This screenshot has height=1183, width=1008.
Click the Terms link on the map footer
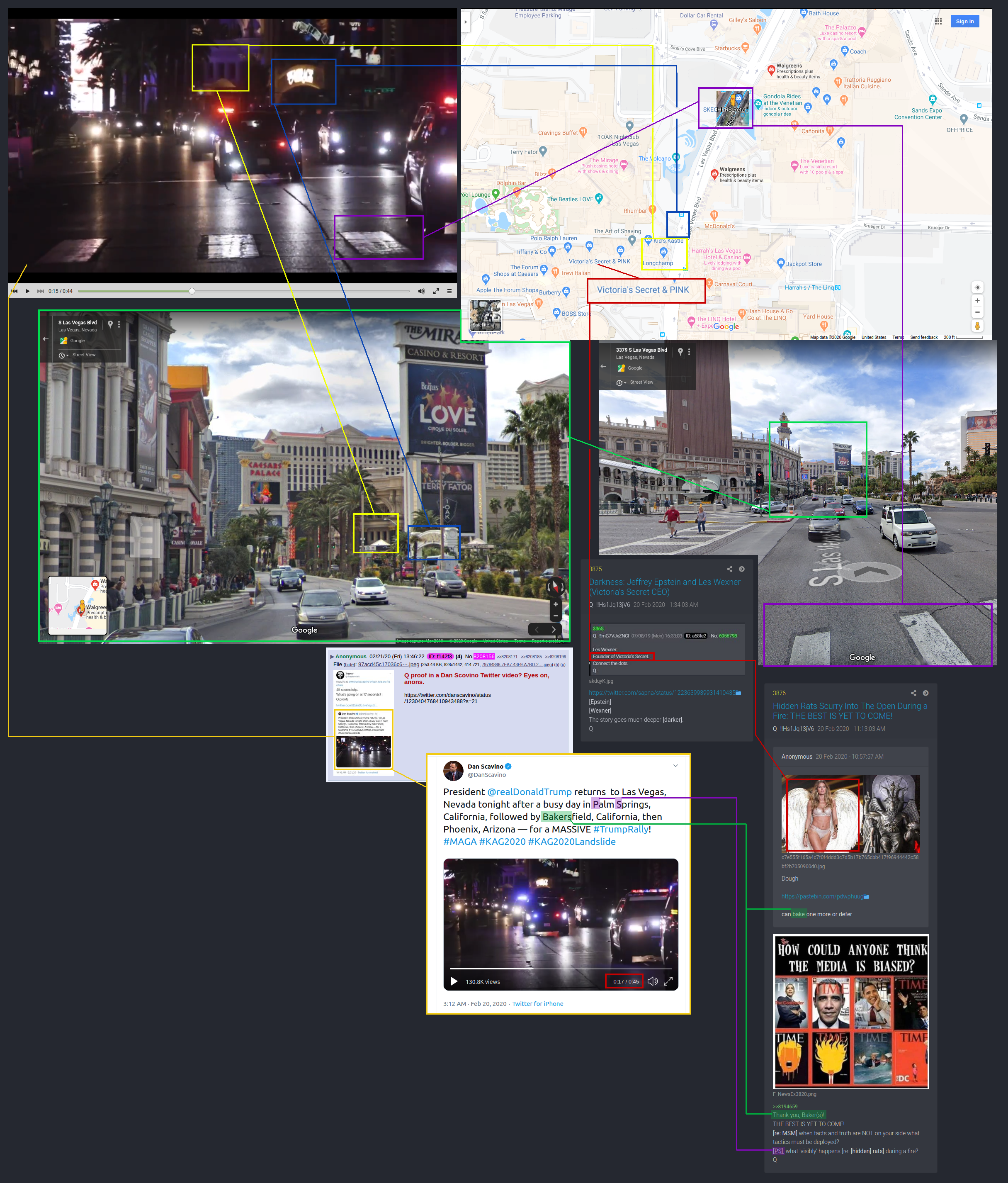point(898,337)
